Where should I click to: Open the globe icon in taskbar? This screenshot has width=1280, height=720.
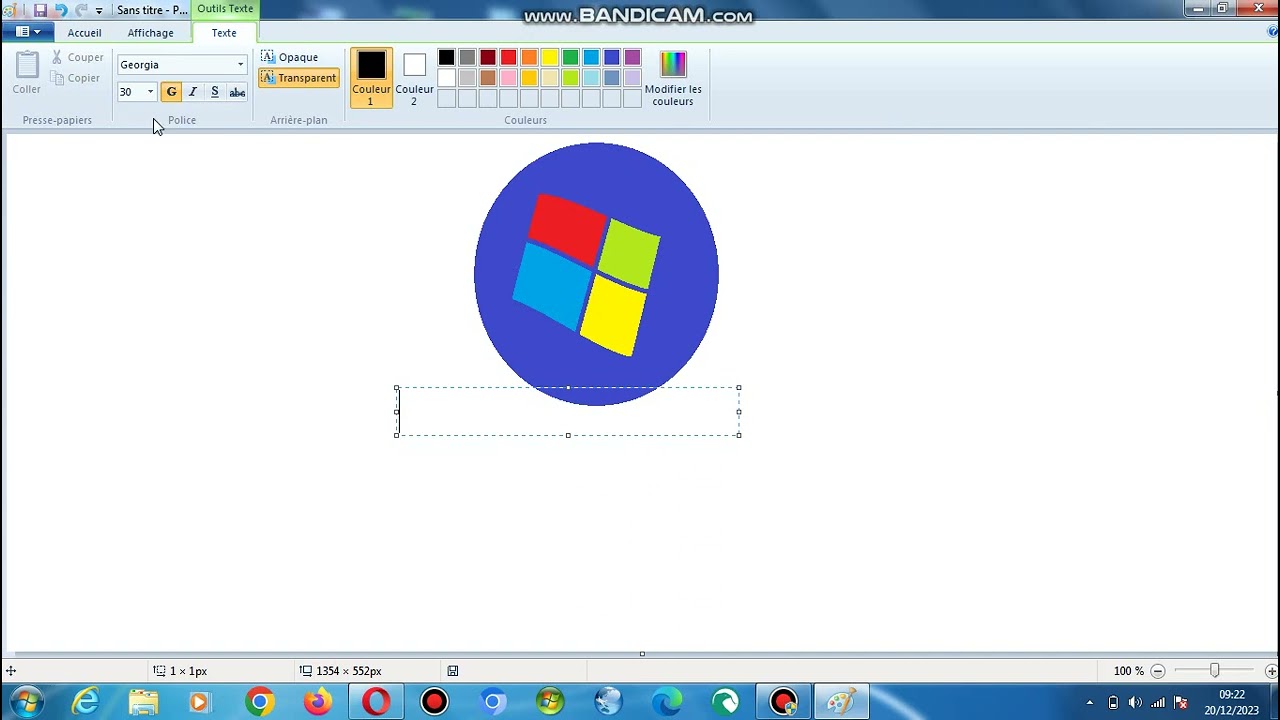tap(608, 702)
